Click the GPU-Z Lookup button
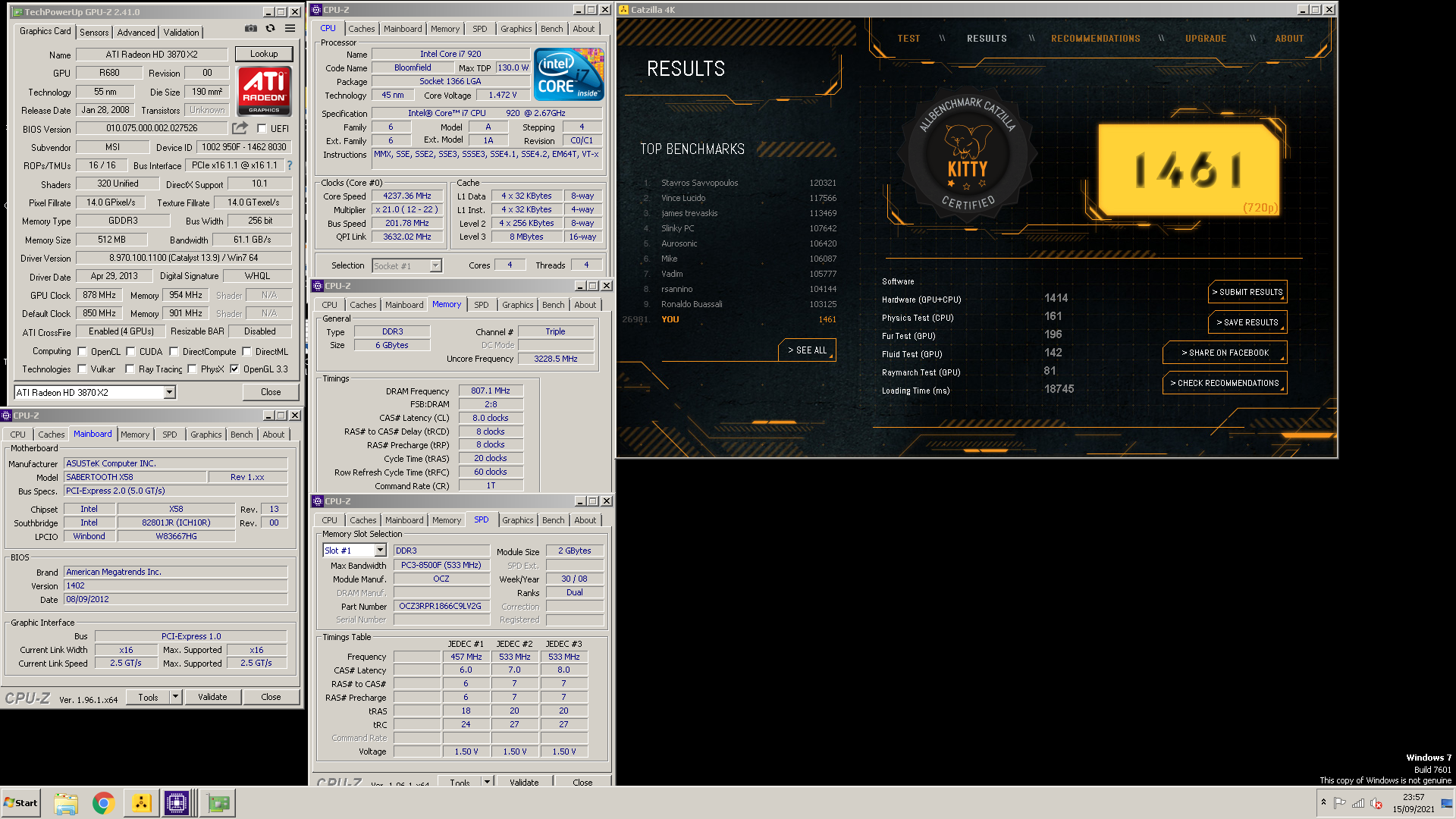1456x819 pixels. (264, 54)
